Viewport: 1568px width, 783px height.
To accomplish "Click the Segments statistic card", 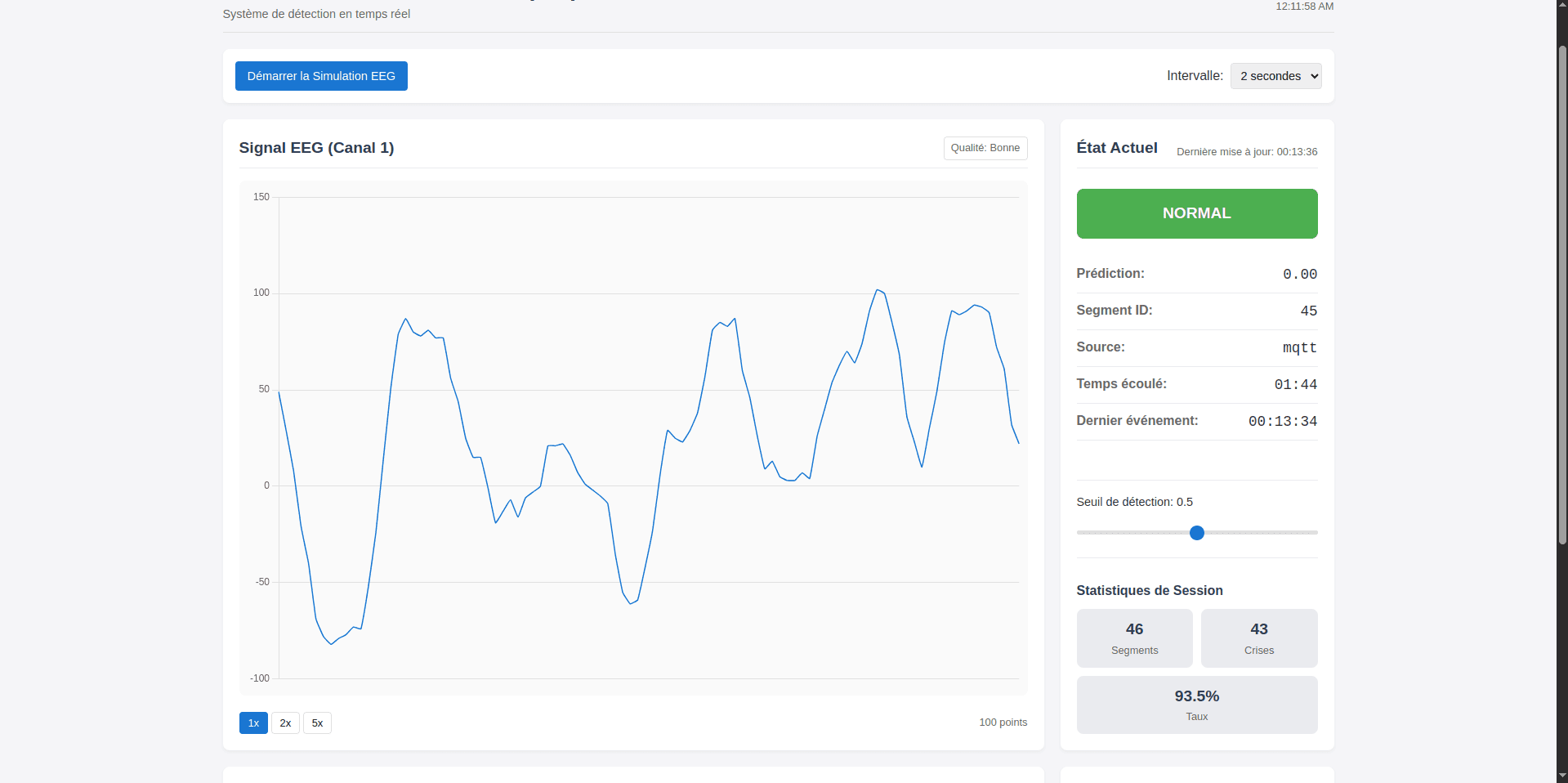I will (x=1134, y=638).
